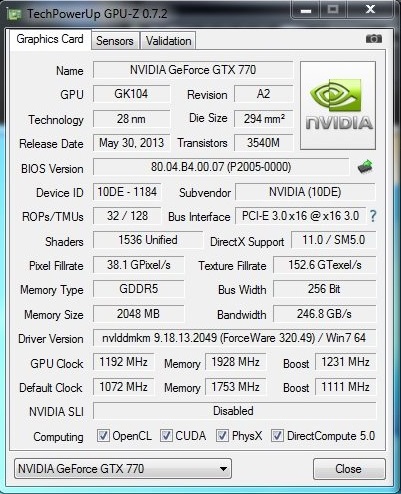Click the GPU field showing GK104
The height and width of the screenshot is (494, 401).
(131, 94)
